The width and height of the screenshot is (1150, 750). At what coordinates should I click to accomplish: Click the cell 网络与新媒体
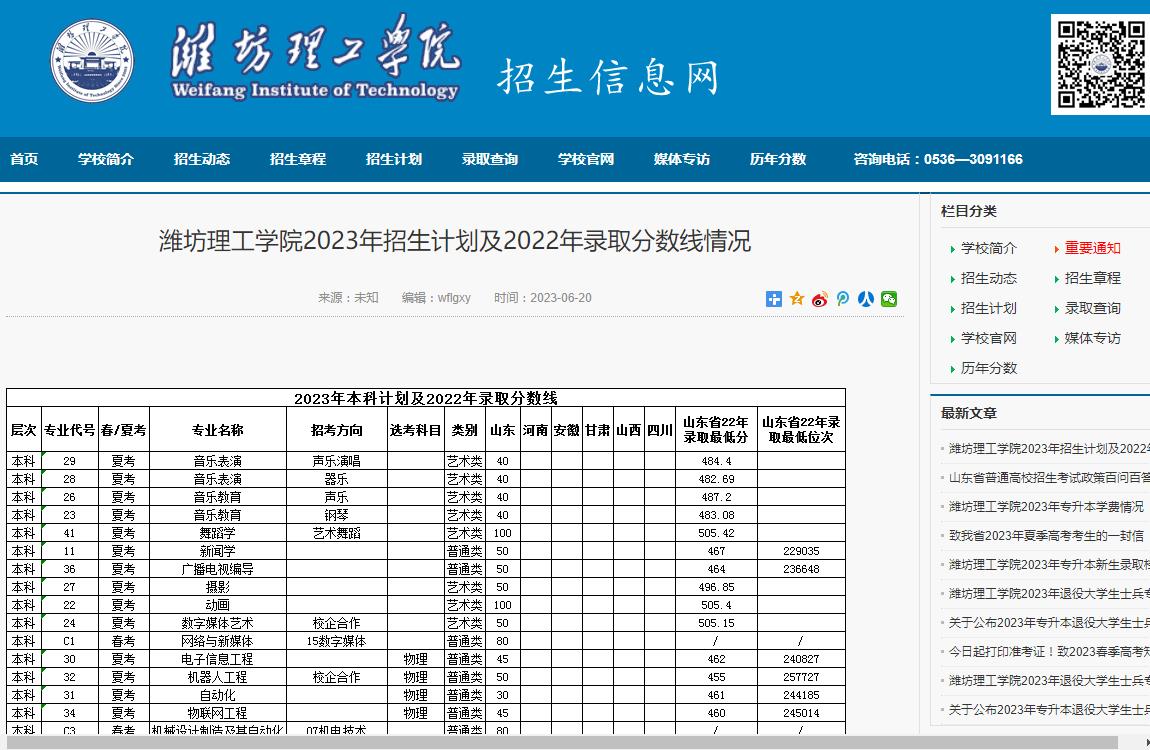(218, 641)
